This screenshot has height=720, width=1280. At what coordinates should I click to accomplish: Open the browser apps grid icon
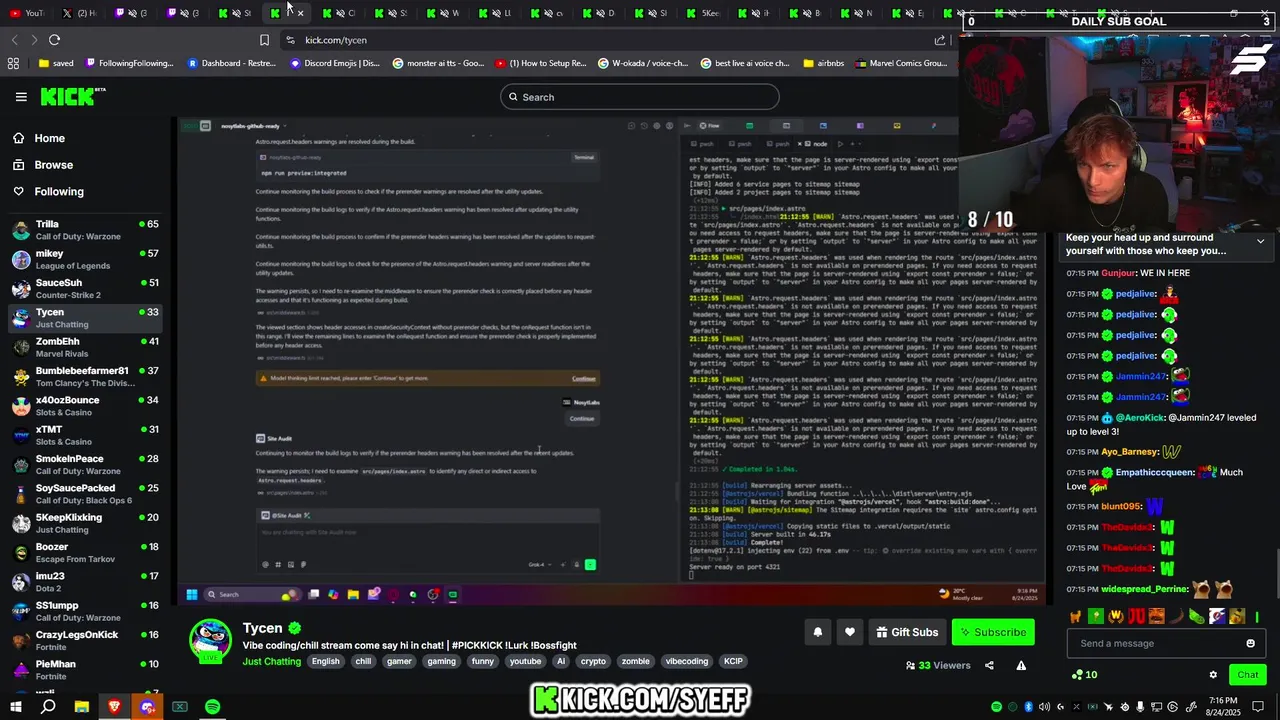point(13,63)
